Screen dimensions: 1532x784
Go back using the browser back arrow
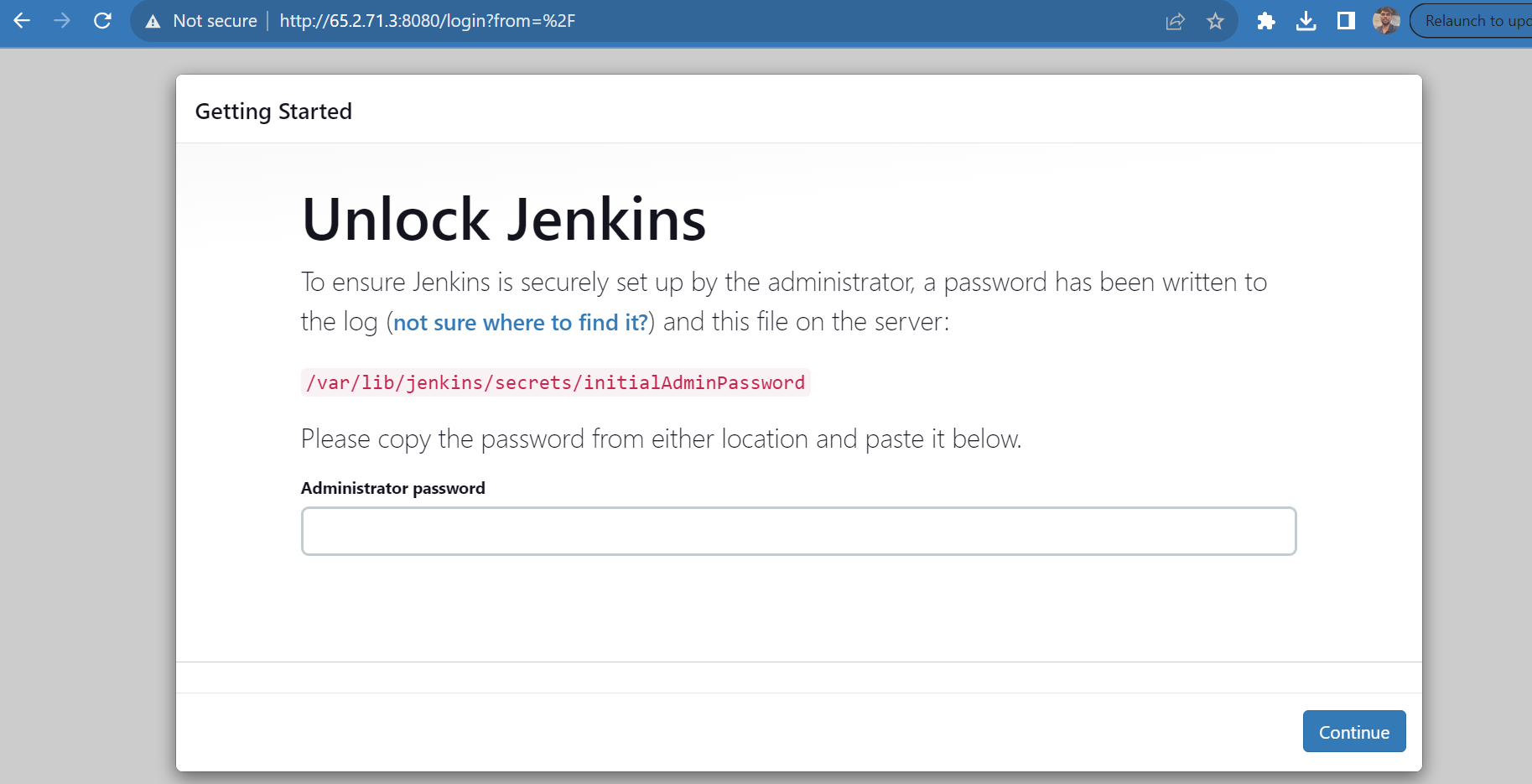pos(22,20)
